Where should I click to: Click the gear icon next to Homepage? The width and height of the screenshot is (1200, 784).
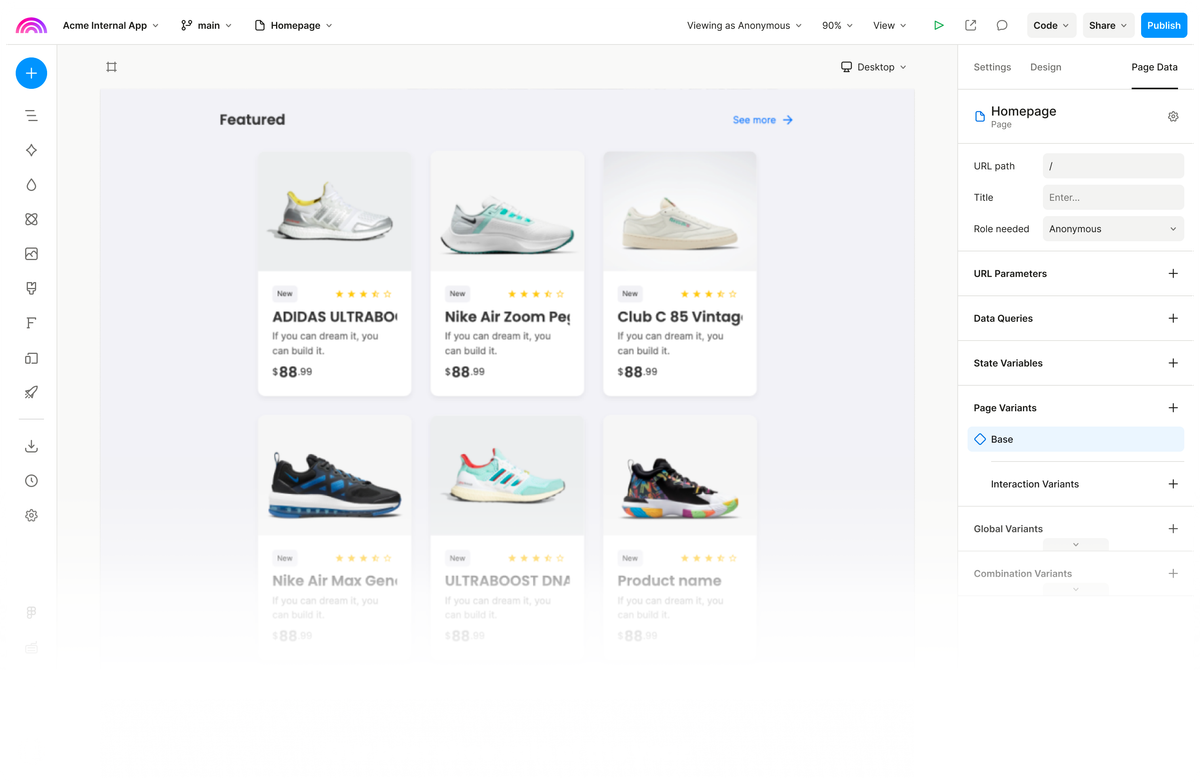(x=1173, y=116)
